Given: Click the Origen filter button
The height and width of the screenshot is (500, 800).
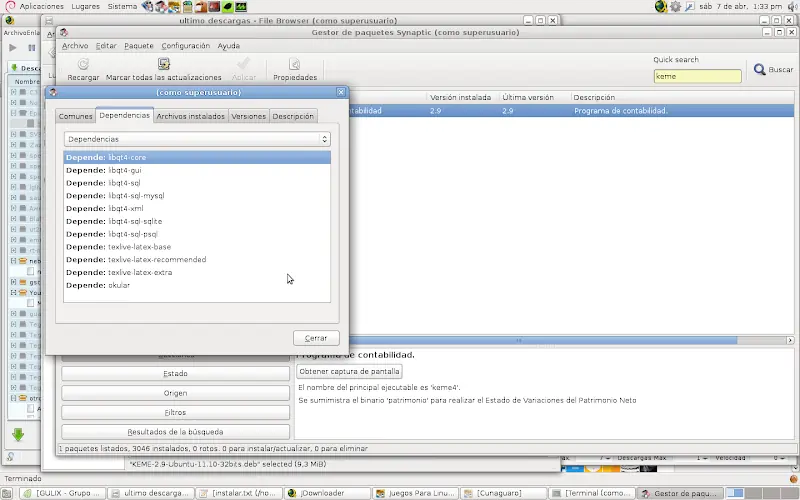Looking at the screenshot, I should pyautogui.click(x=176, y=393).
